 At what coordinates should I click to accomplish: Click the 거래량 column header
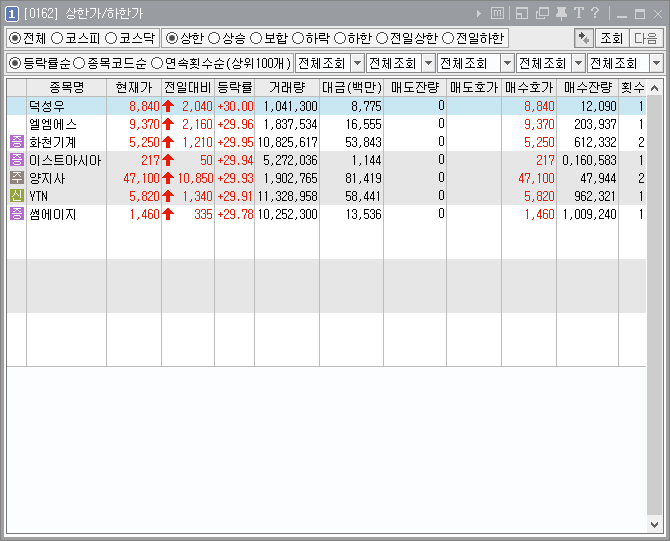coord(287,88)
